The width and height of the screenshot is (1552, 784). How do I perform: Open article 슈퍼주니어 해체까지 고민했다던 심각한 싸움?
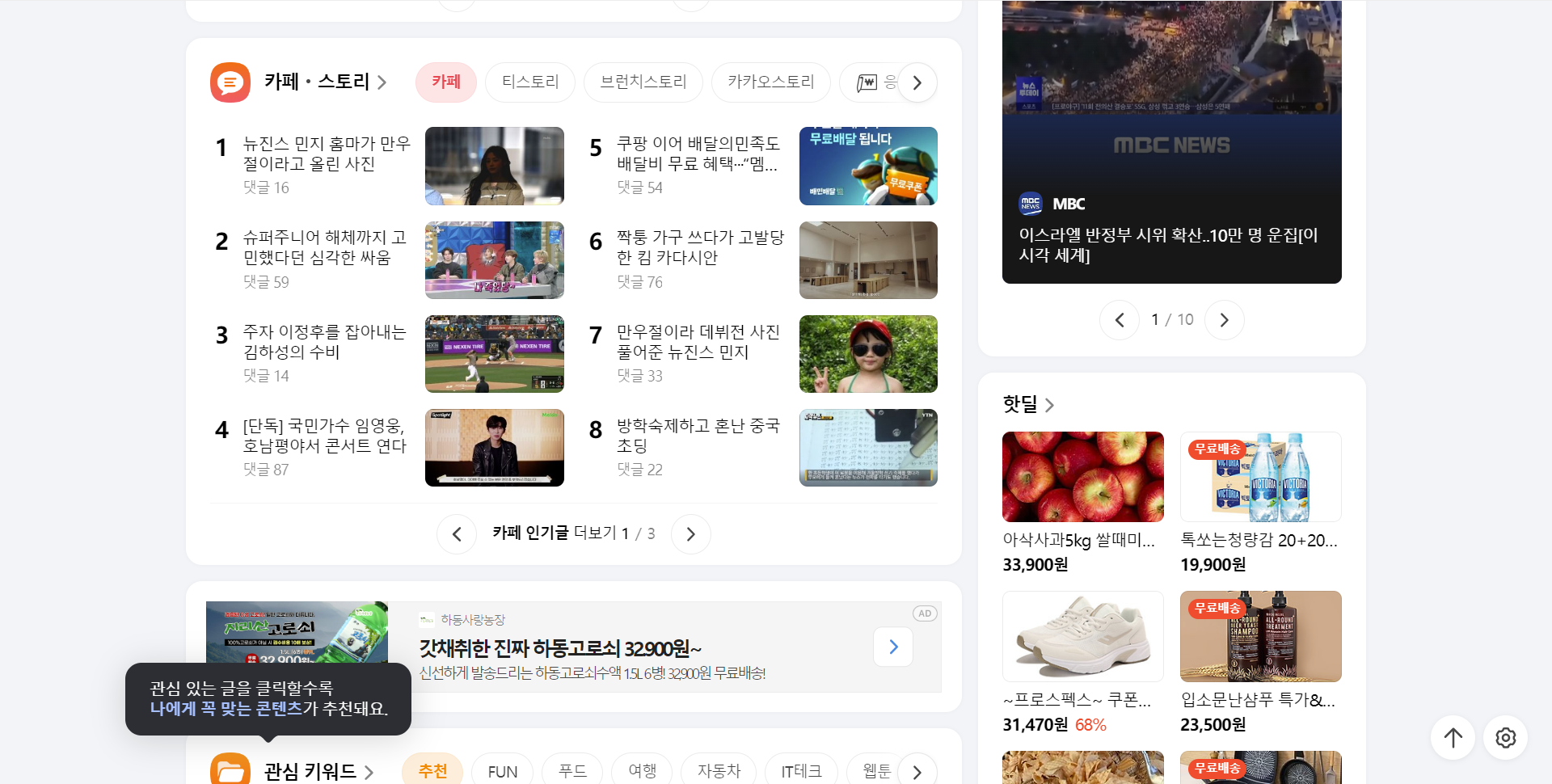click(x=325, y=247)
